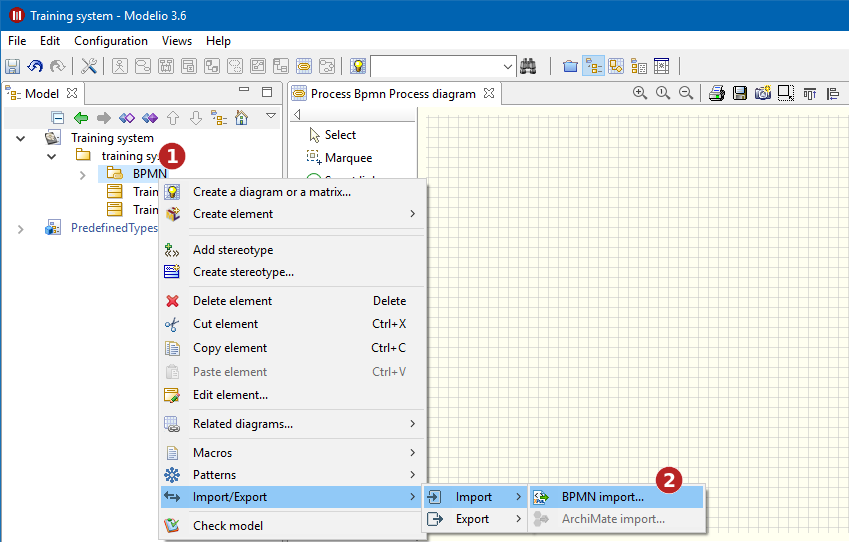Open the Help menu
Screen dimensions: 849x542
[x=218, y=41]
